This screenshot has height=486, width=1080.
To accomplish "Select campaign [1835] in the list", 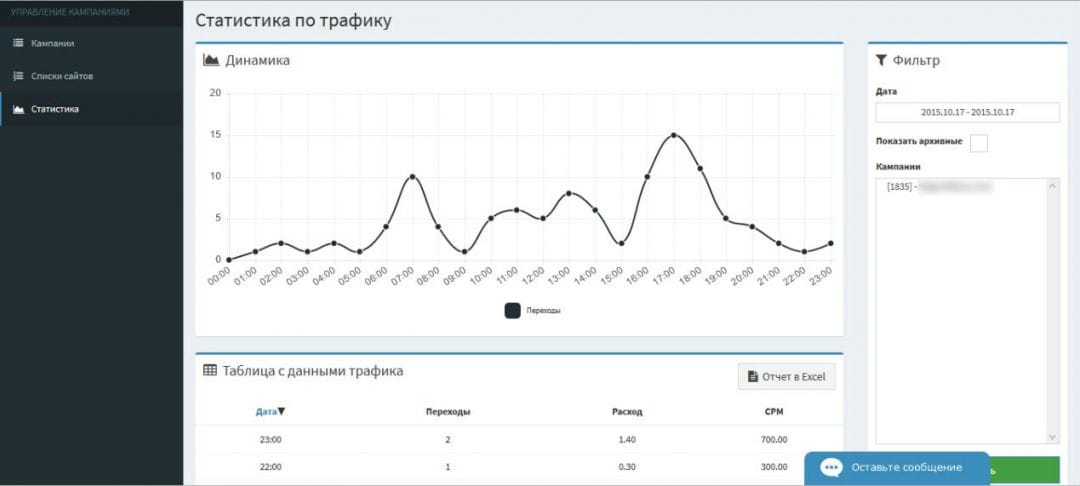I will [940, 187].
